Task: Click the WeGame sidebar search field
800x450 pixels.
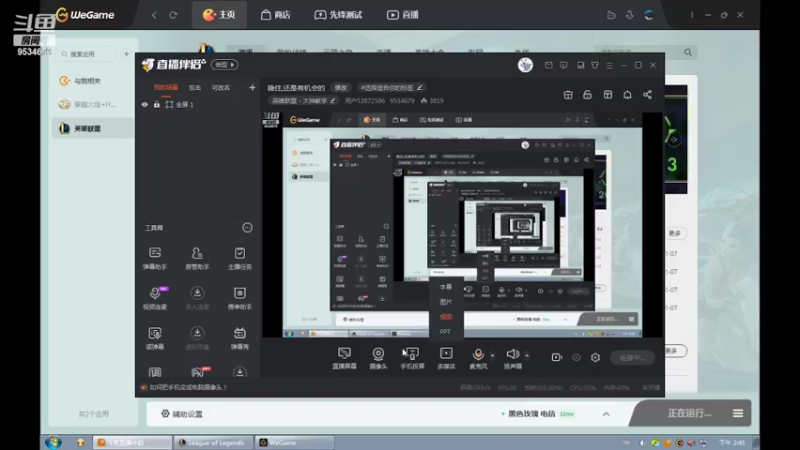Action: click(87, 54)
